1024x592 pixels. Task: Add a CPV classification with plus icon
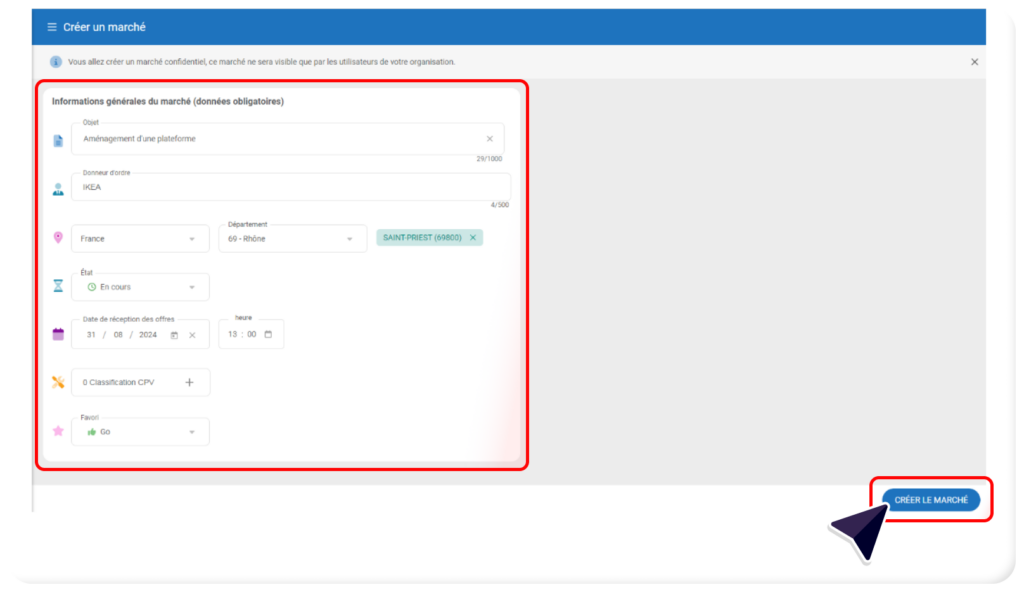(x=189, y=382)
